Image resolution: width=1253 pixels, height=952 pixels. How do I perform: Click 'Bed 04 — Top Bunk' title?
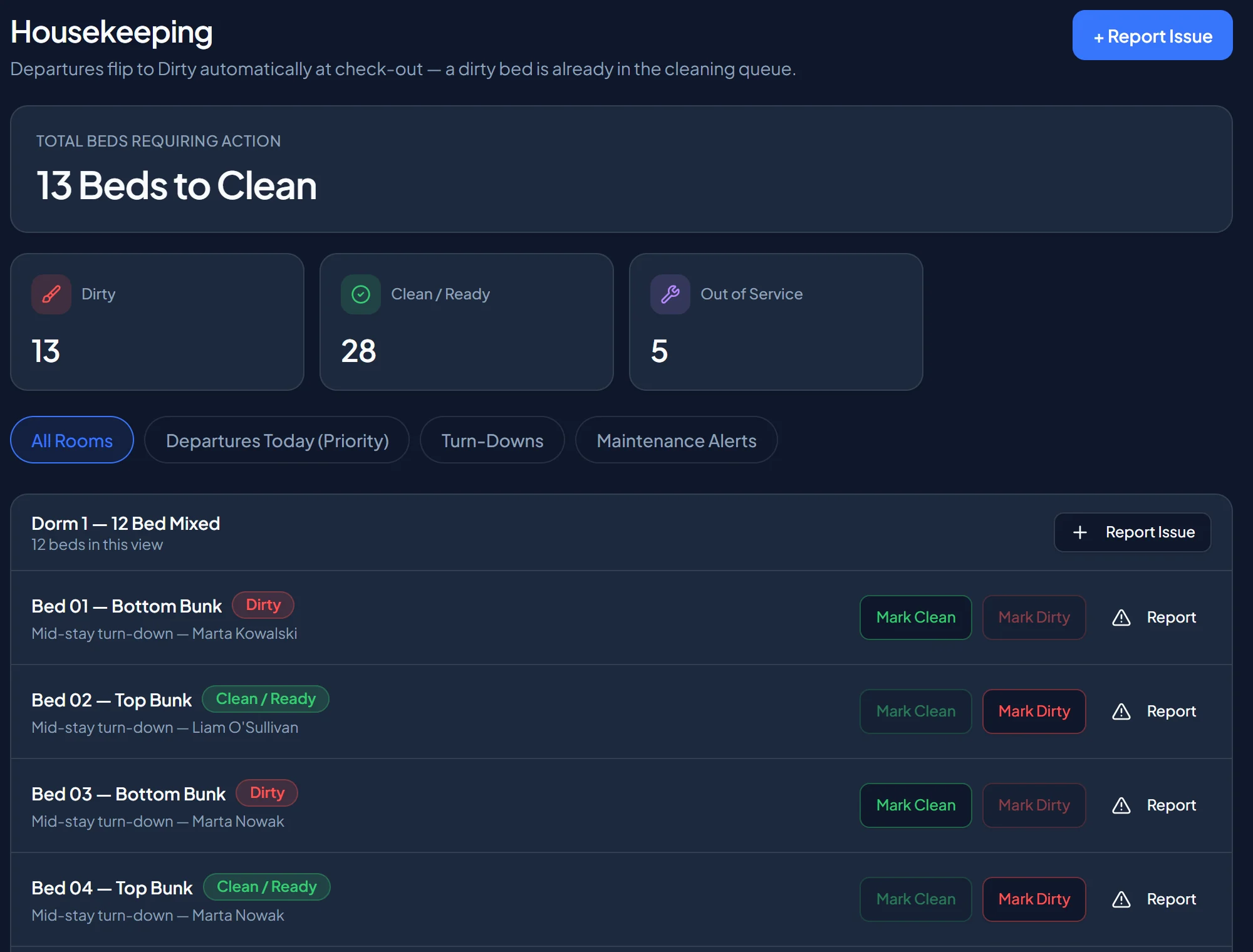(112, 888)
